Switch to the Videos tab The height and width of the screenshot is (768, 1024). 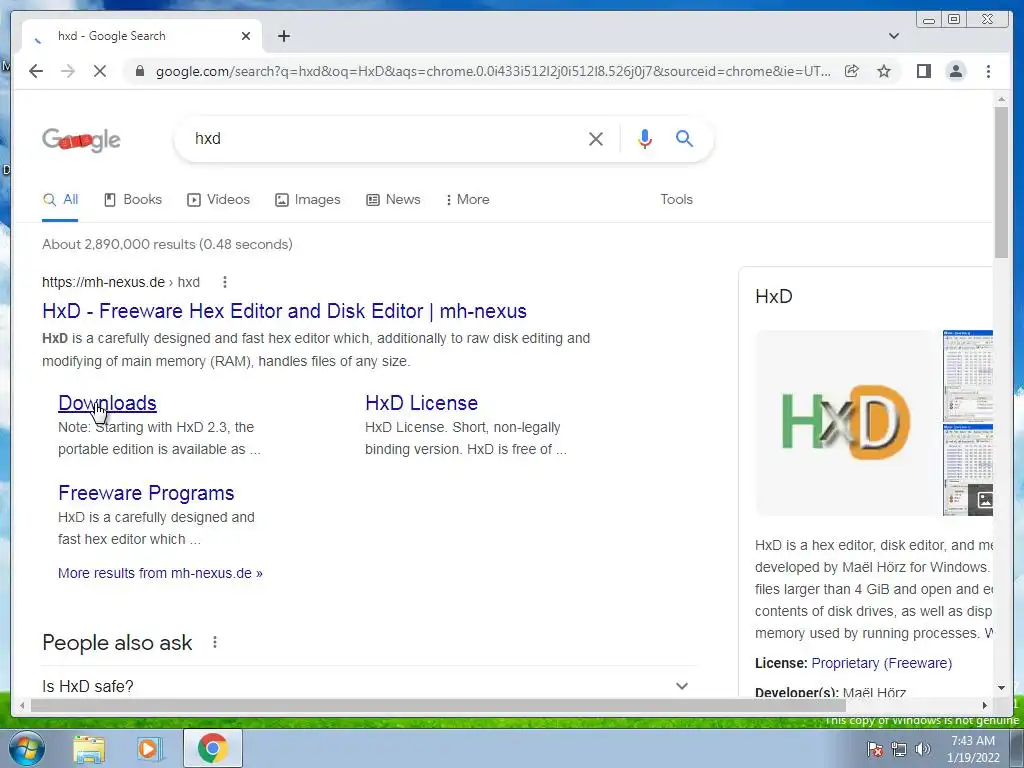(219, 200)
